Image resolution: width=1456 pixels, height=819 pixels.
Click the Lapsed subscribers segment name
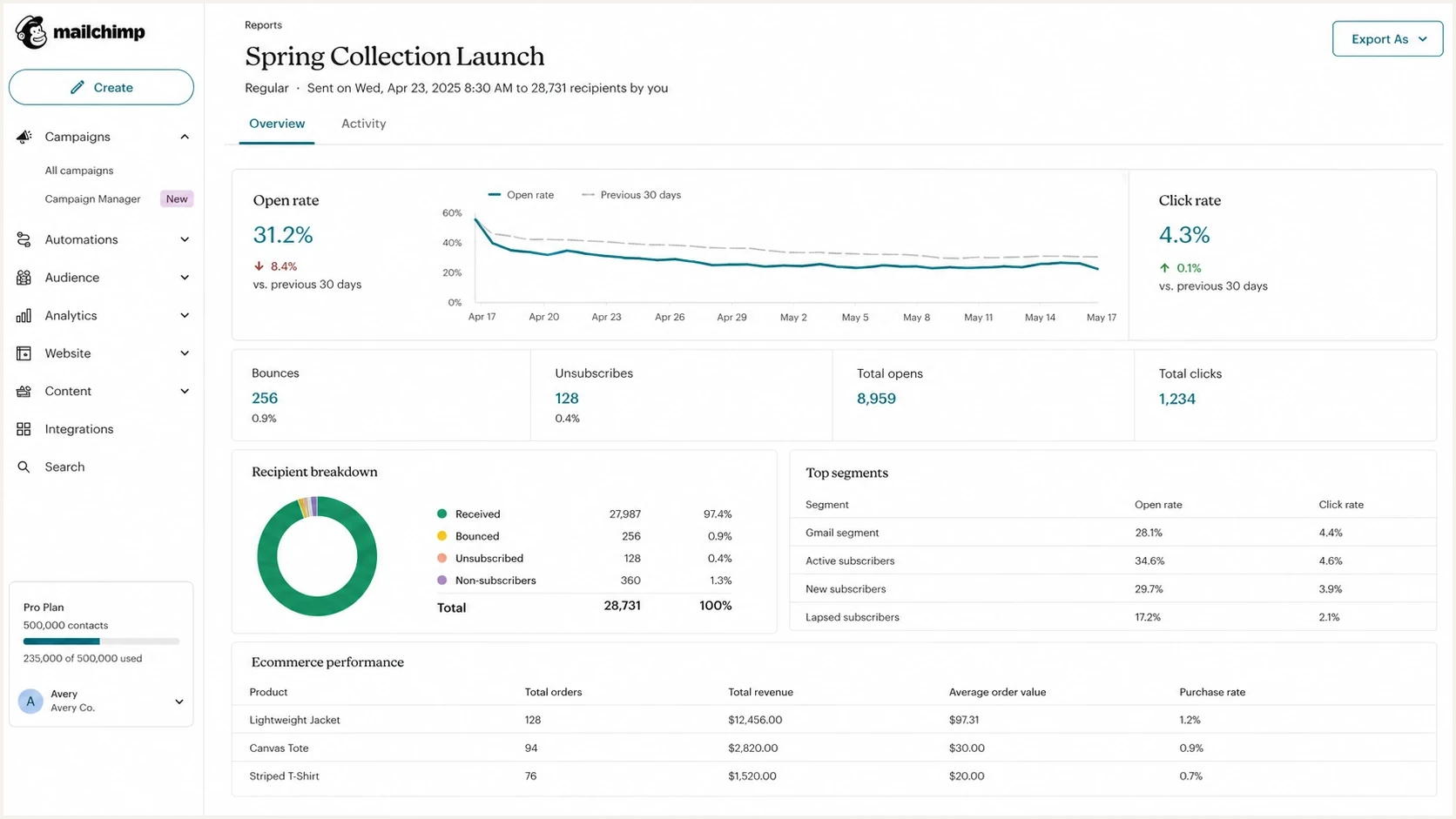[x=853, y=617]
